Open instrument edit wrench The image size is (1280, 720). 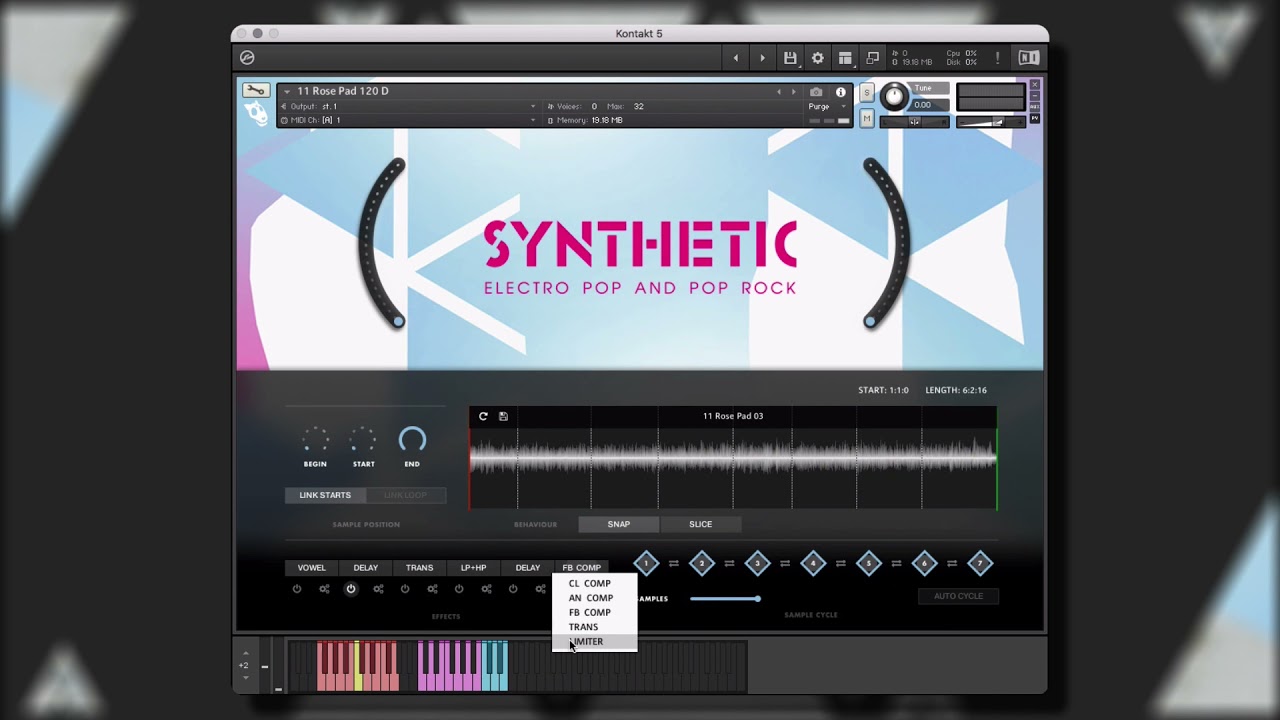[x=255, y=90]
